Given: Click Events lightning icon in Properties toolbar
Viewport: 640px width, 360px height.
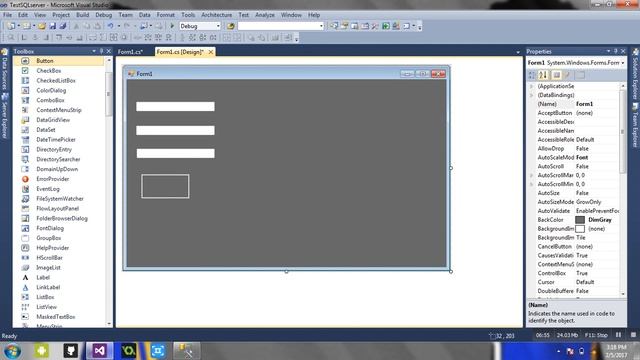Looking at the screenshot, I should [x=567, y=75].
